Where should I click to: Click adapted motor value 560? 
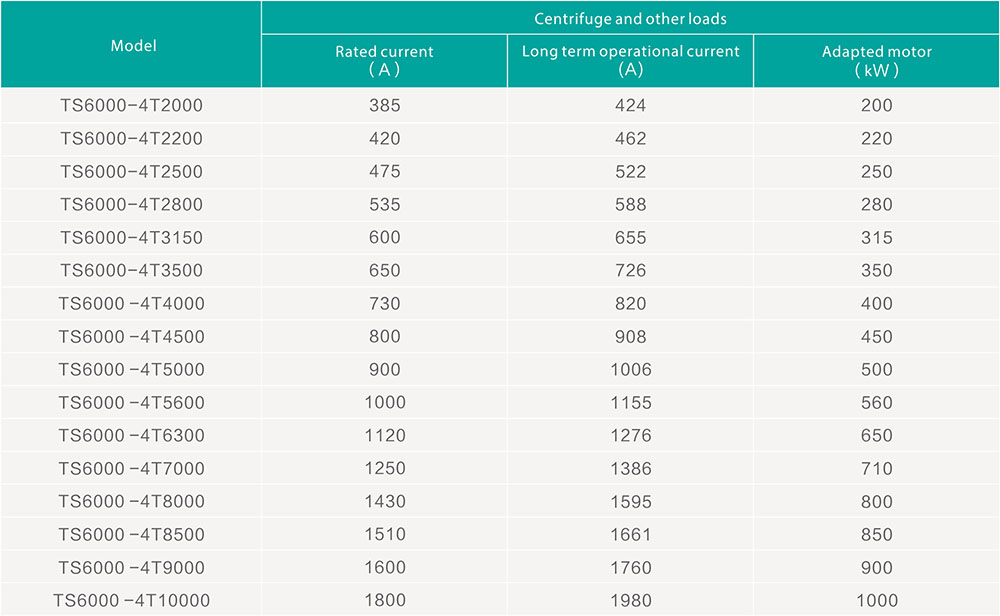pyautogui.click(x=876, y=402)
